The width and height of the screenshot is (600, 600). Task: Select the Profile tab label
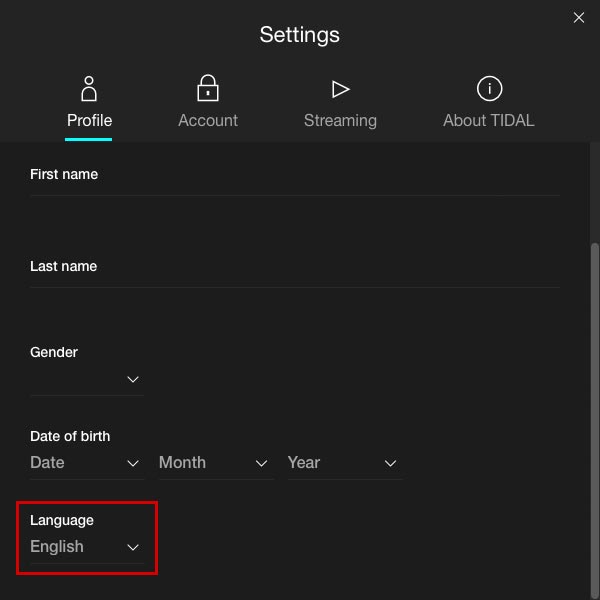click(89, 121)
